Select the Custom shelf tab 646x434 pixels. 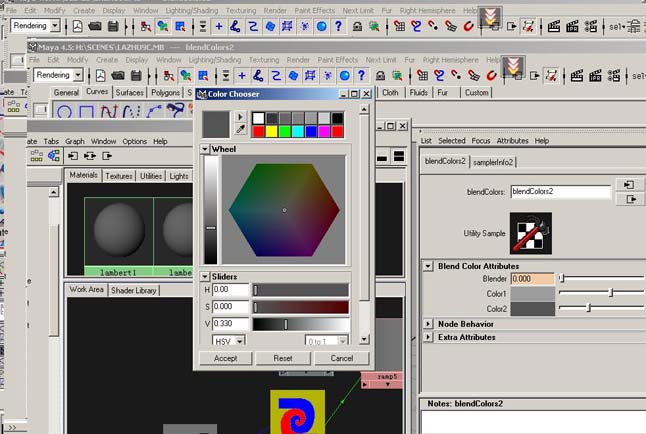tap(476, 93)
